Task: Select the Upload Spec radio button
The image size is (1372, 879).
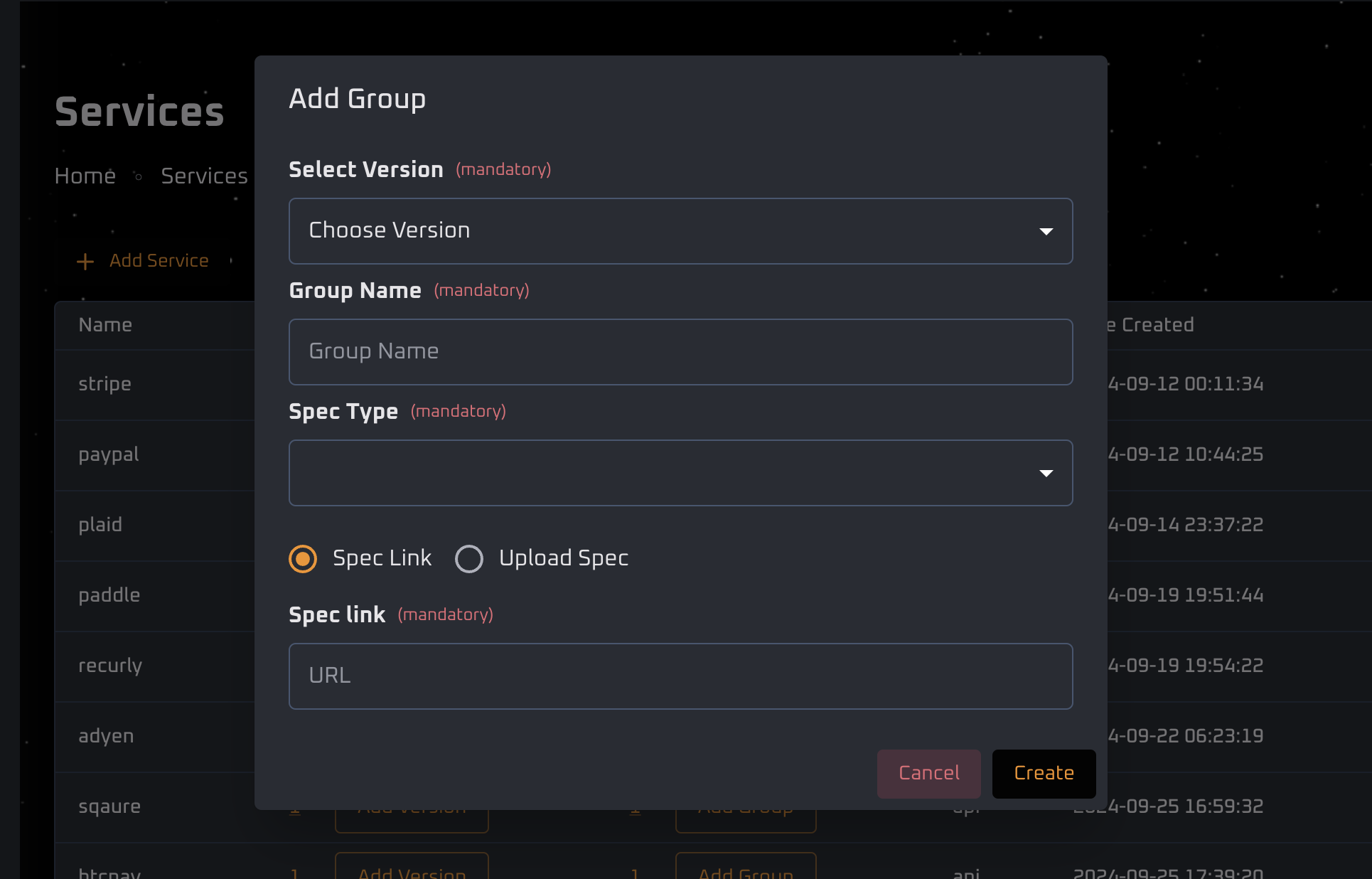Action: (469, 558)
